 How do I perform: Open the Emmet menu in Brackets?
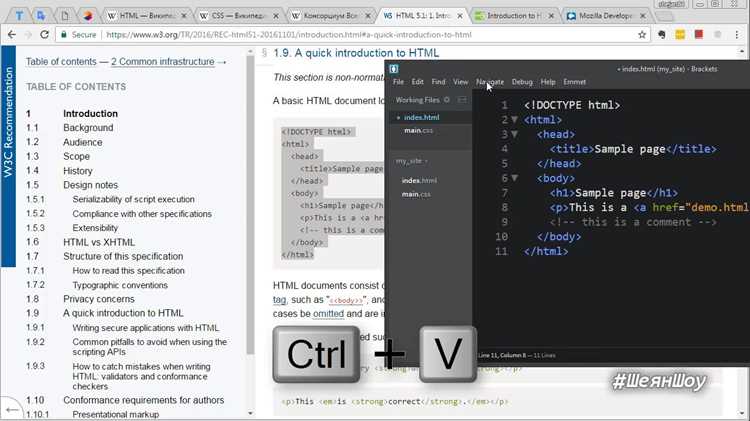(x=574, y=82)
